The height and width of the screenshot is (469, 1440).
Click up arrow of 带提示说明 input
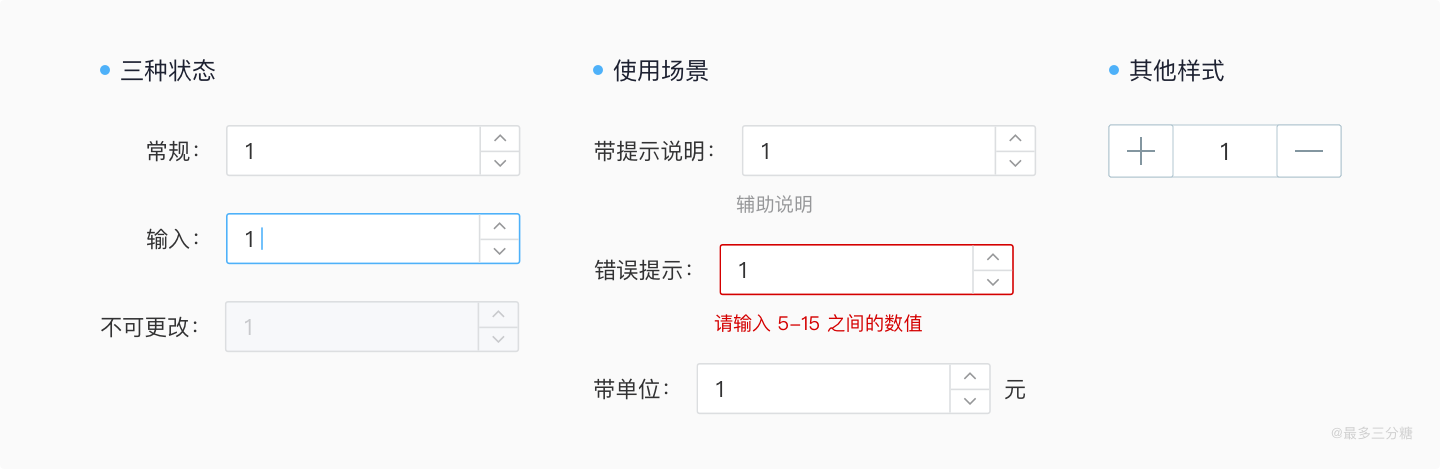pyautogui.click(x=1015, y=138)
